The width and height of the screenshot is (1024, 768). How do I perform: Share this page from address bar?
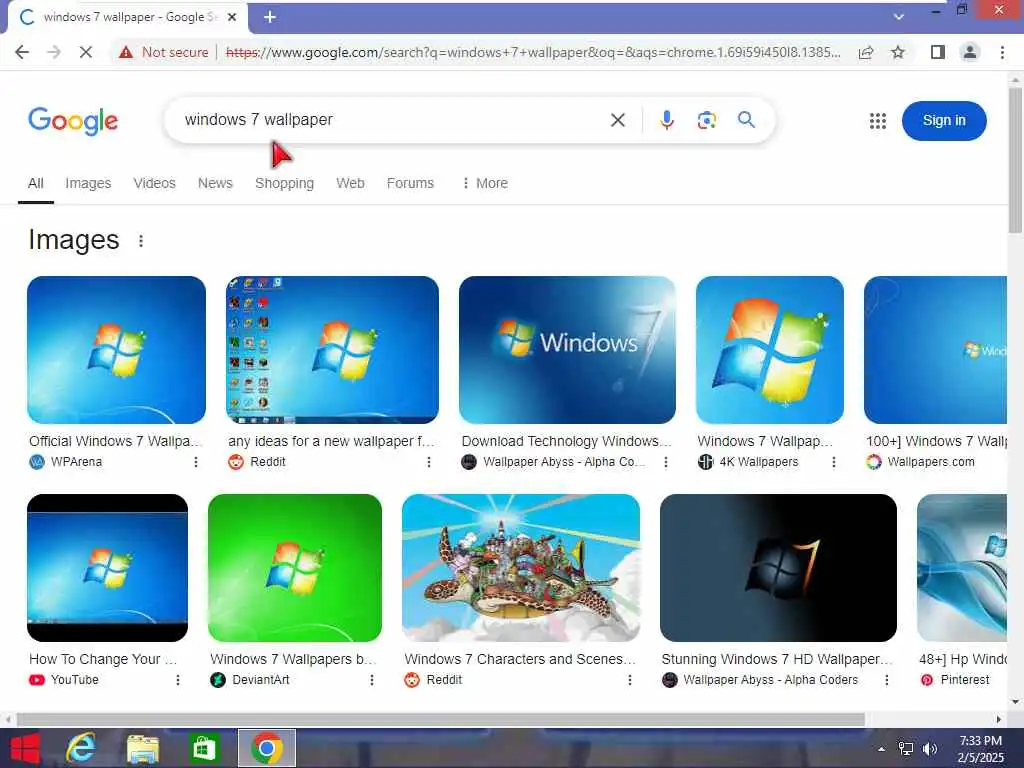coord(866,52)
